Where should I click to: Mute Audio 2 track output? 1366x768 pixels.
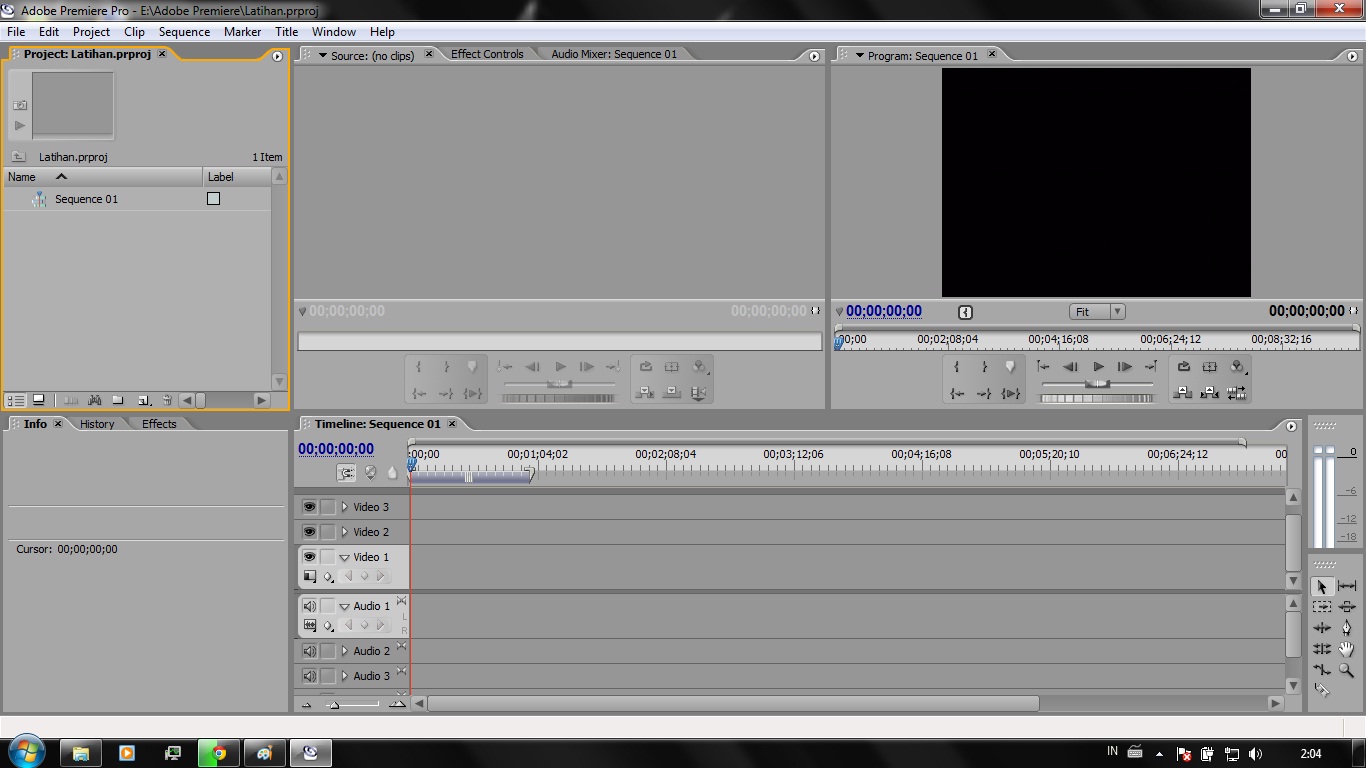coord(309,651)
